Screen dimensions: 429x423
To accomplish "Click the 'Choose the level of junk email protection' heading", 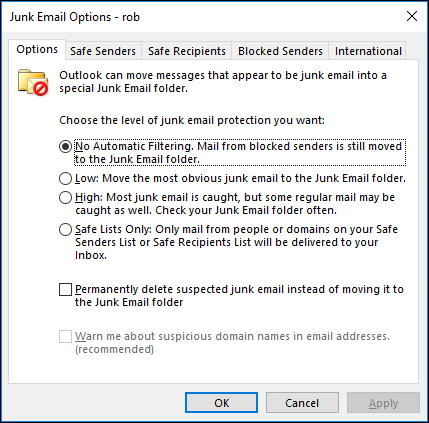I will click(x=192, y=120).
